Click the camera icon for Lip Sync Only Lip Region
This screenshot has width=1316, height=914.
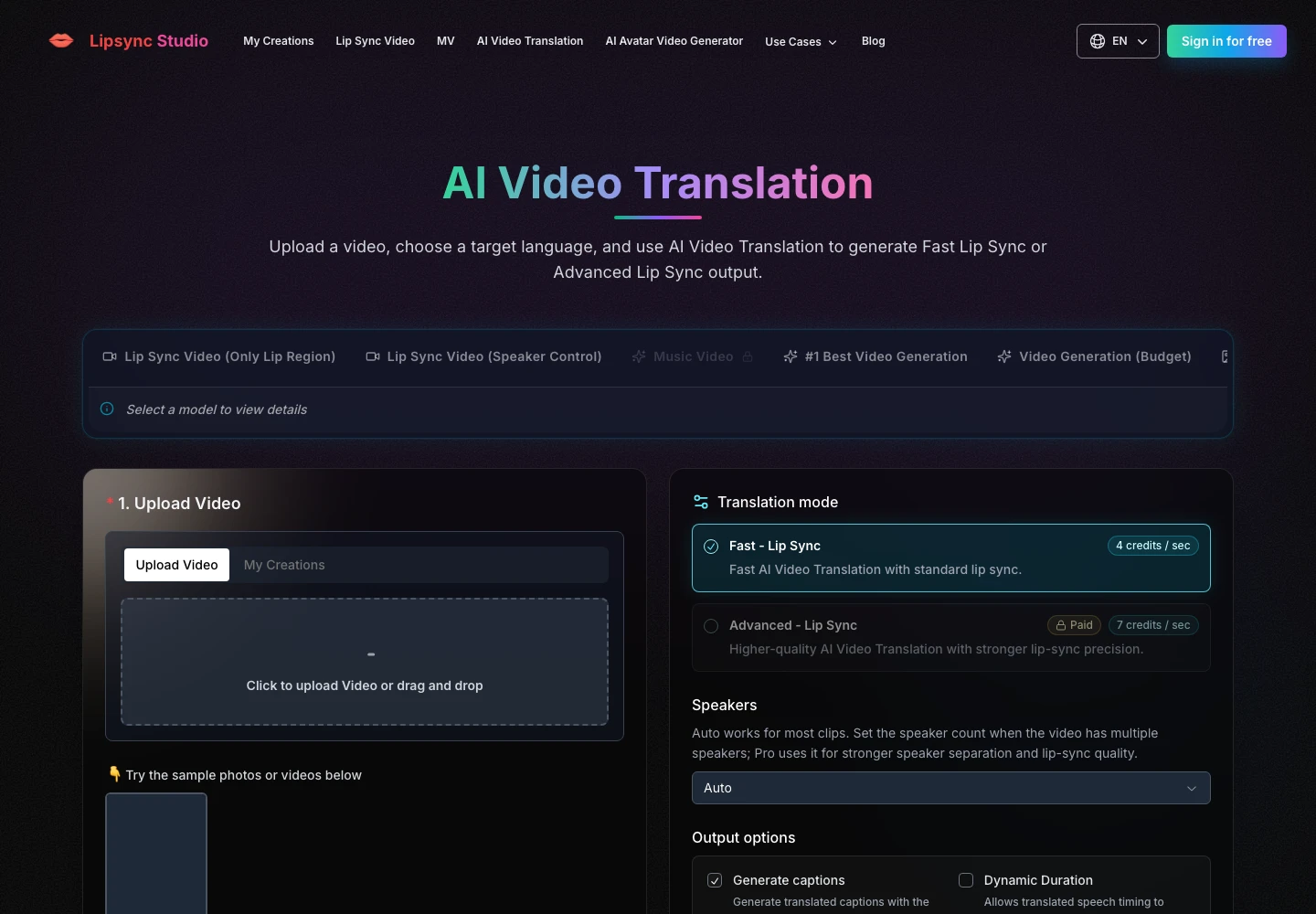[110, 356]
